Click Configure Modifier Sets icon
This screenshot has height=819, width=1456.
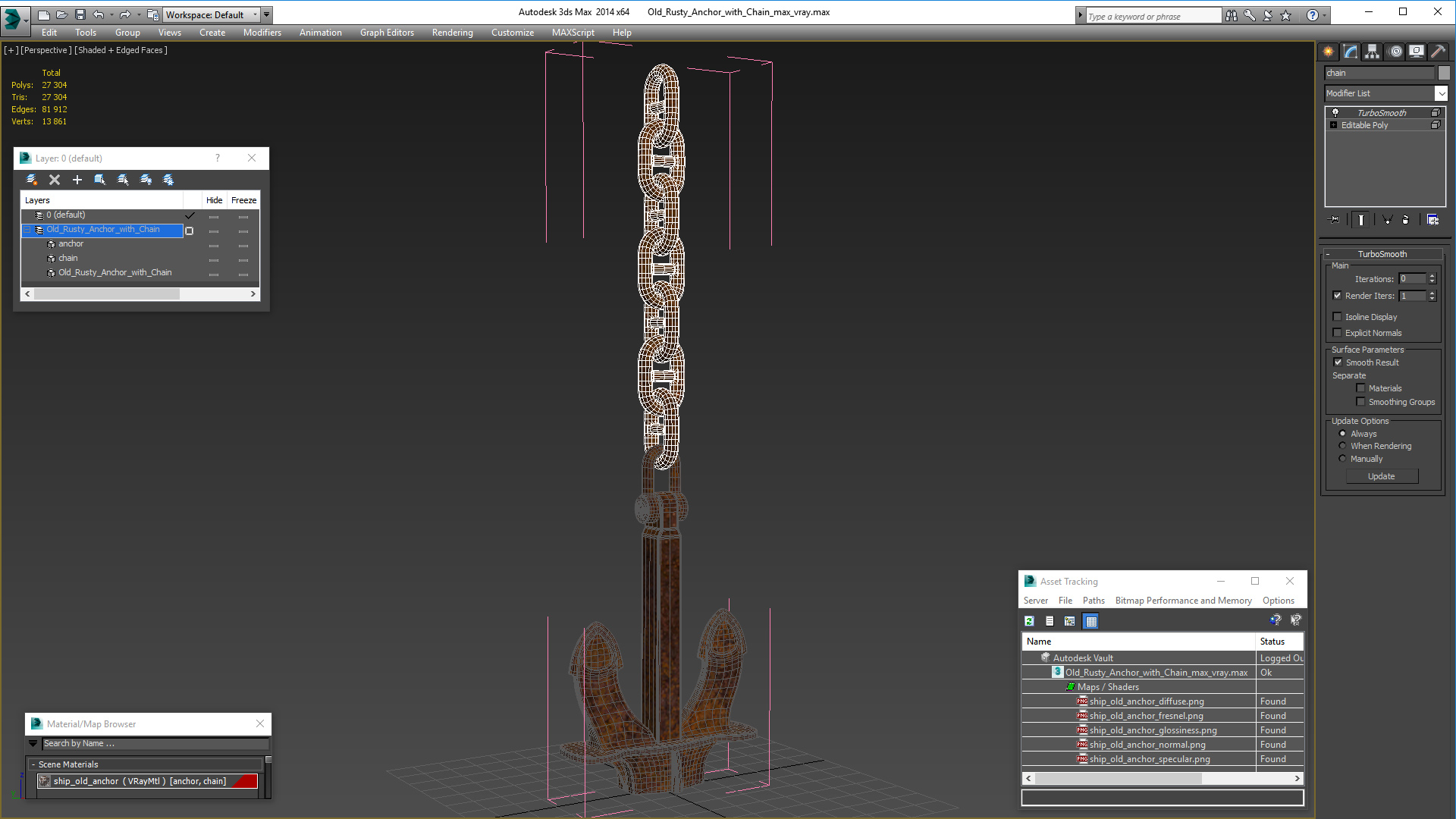click(x=1432, y=220)
